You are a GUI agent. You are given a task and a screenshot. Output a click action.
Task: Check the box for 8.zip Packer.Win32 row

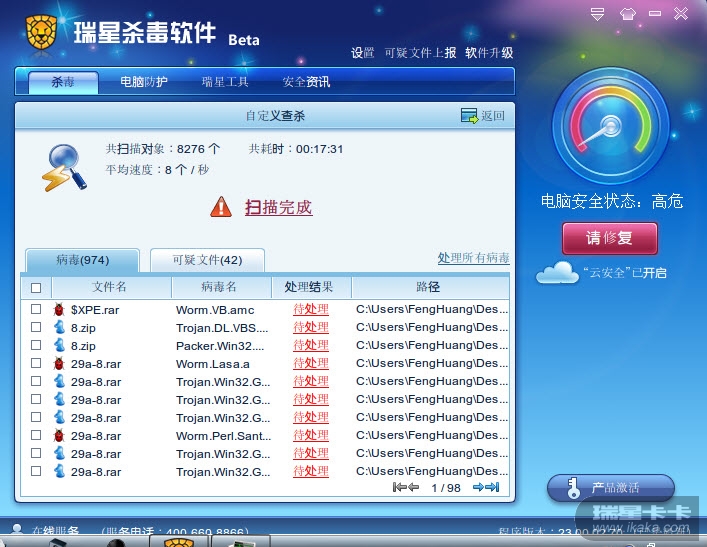[36, 345]
